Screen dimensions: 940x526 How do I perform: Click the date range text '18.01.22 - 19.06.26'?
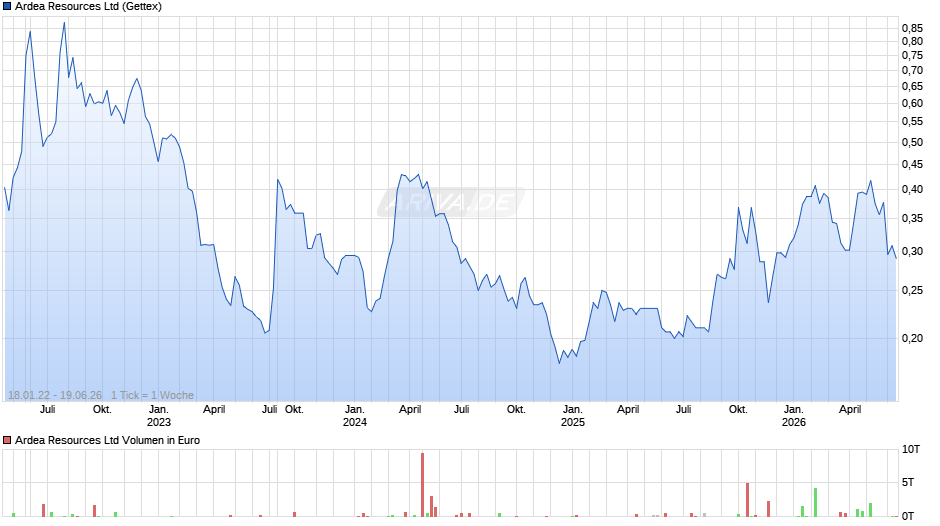pos(55,395)
